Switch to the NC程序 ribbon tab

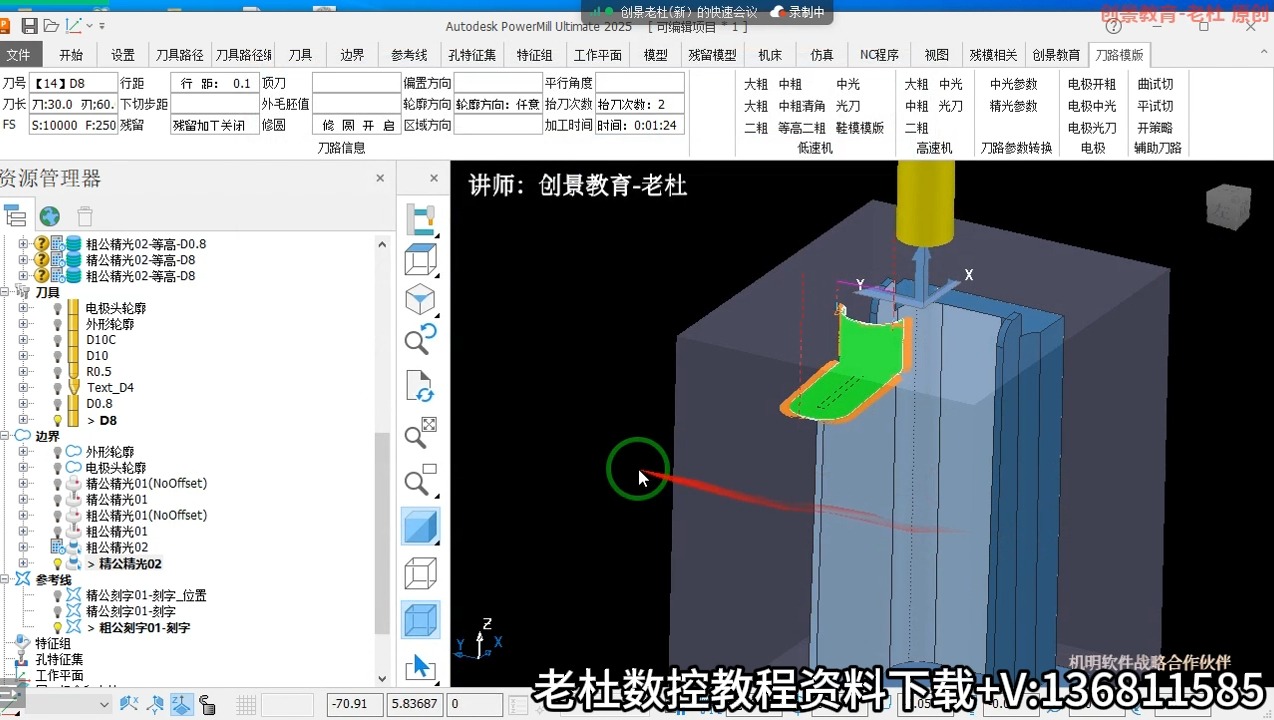880,55
